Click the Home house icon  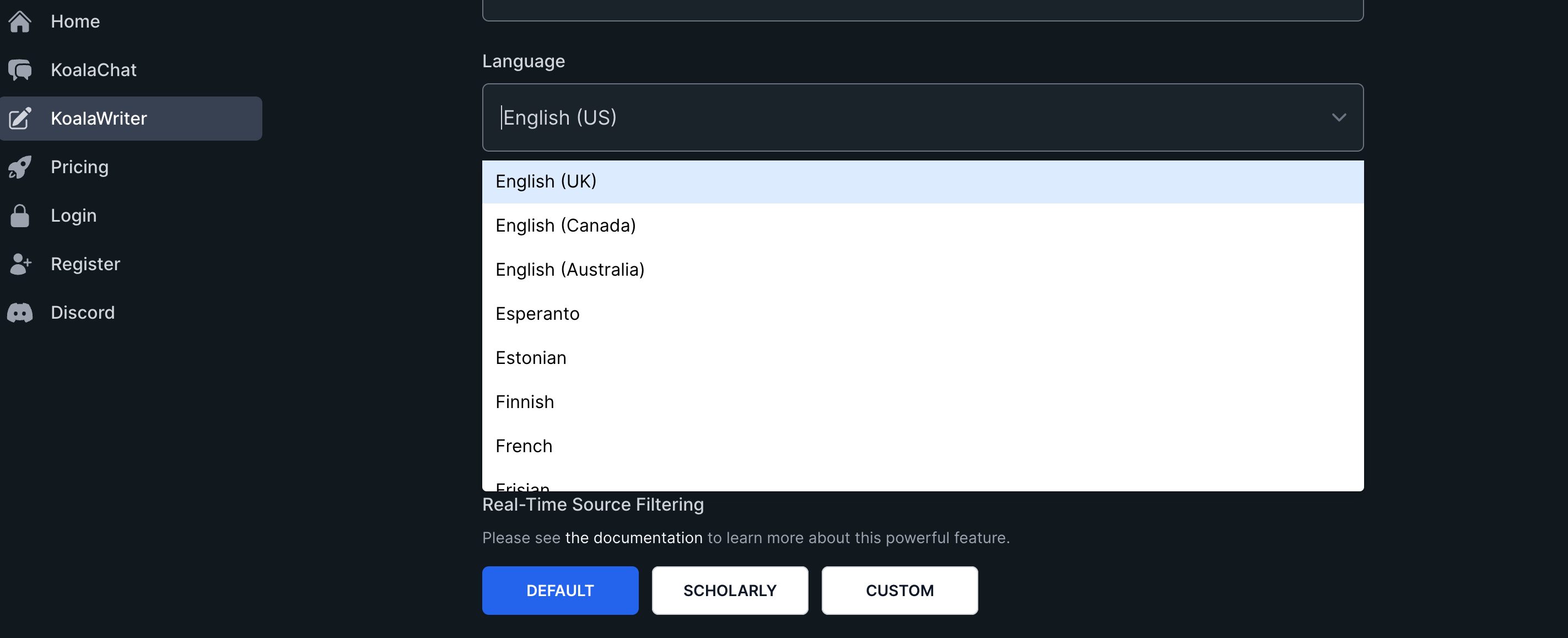[19, 22]
